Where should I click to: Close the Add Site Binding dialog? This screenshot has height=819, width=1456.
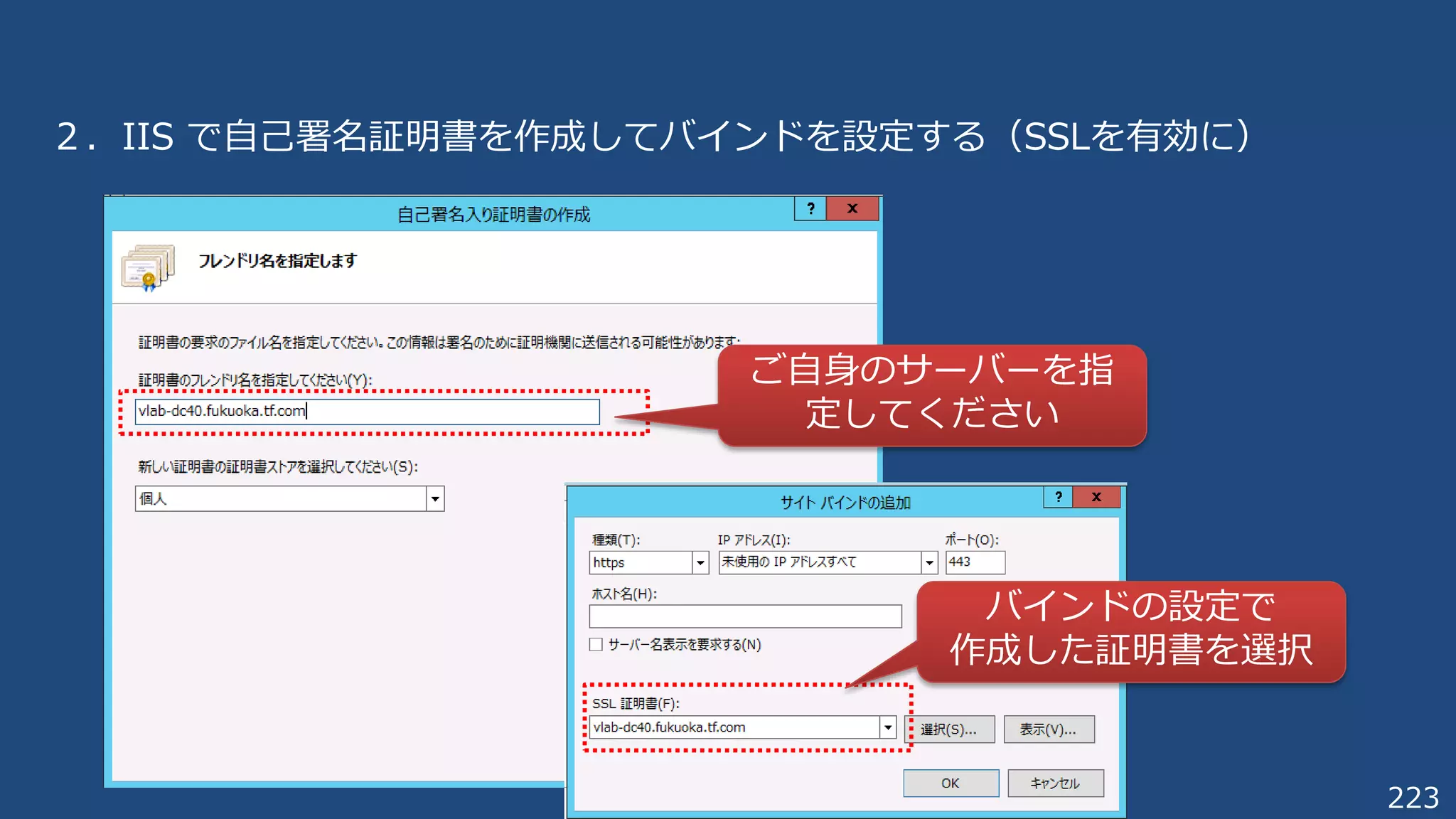coord(1096,497)
